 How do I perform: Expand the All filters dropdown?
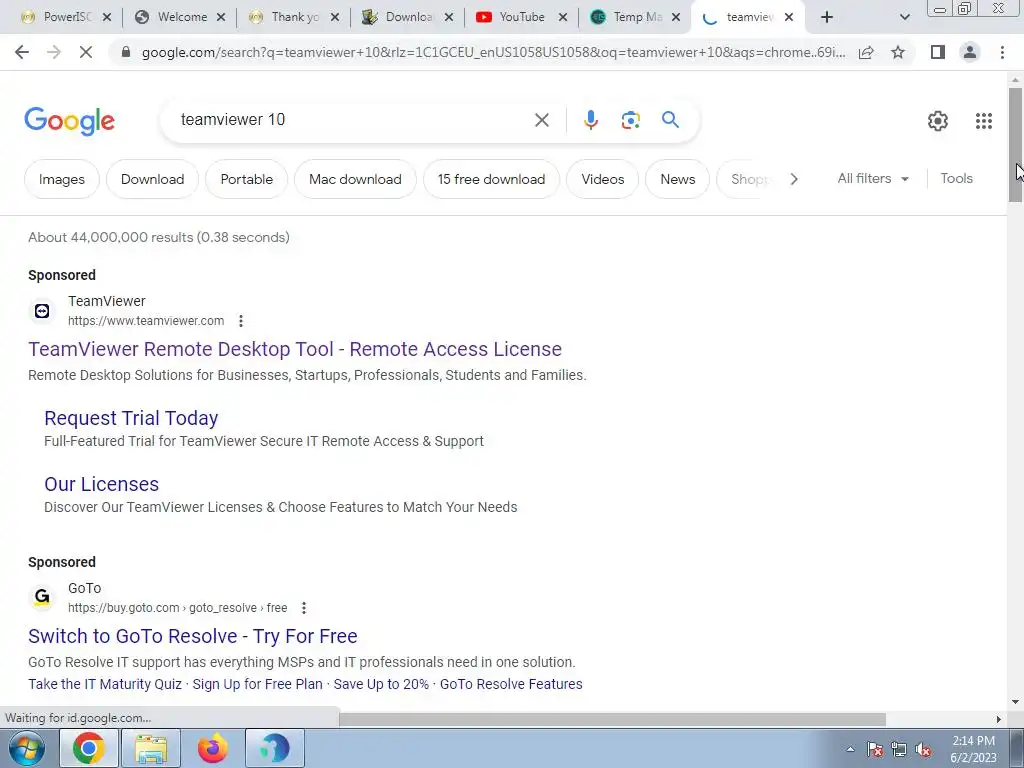coord(873,178)
